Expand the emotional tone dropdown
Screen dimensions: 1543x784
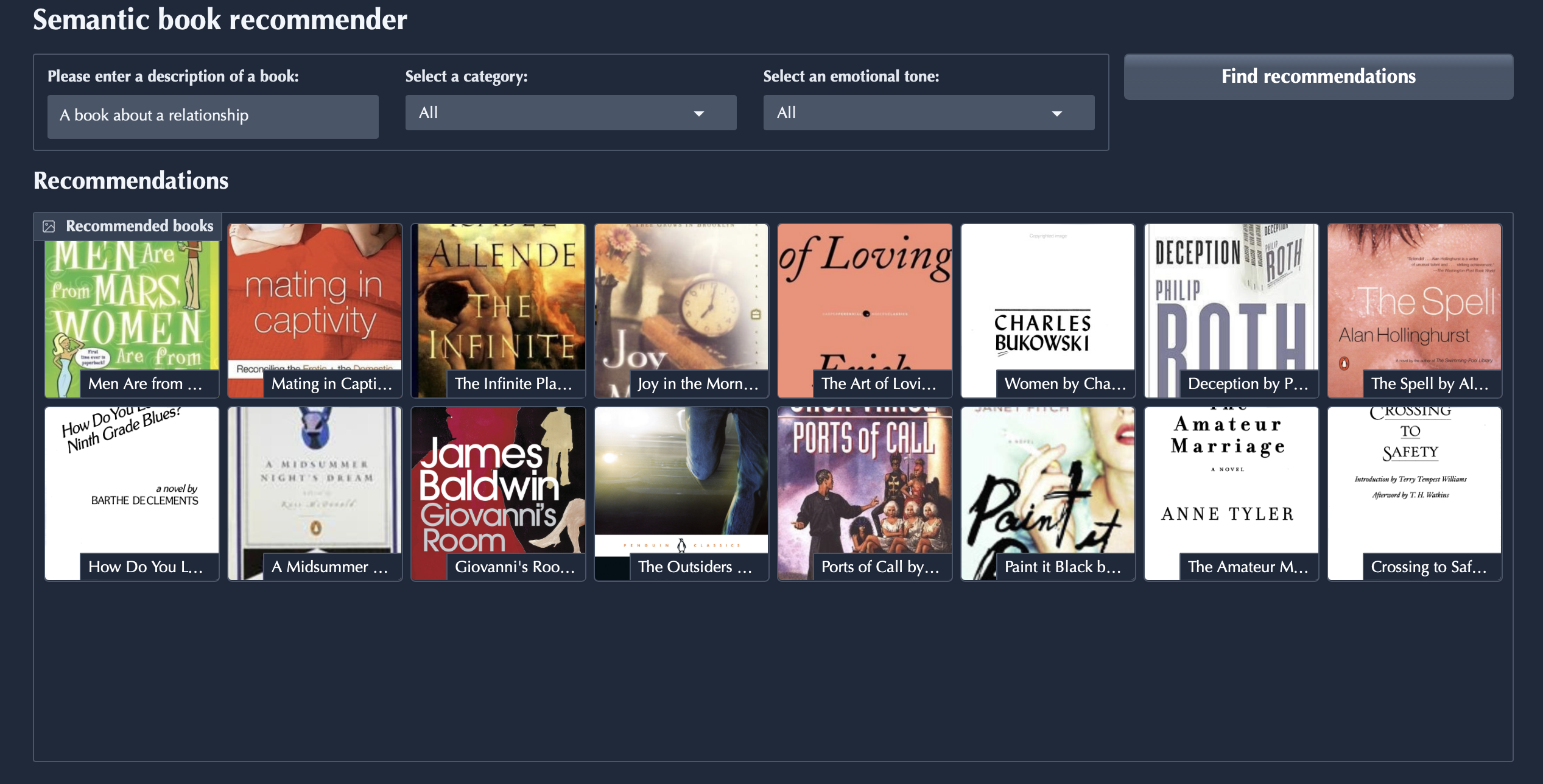pyautogui.click(x=928, y=113)
